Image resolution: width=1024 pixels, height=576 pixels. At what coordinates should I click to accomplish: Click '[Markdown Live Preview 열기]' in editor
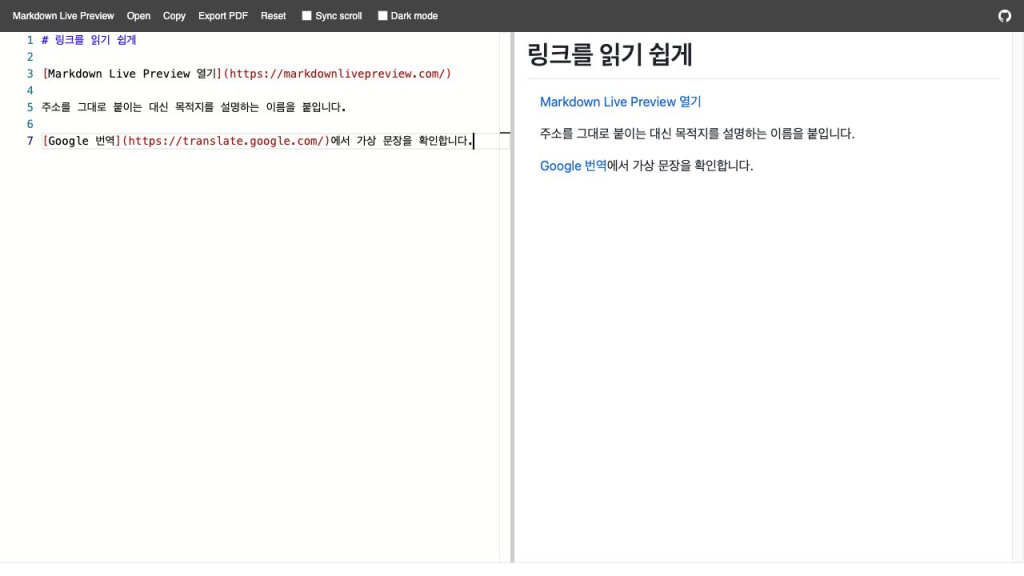point(132,74)
